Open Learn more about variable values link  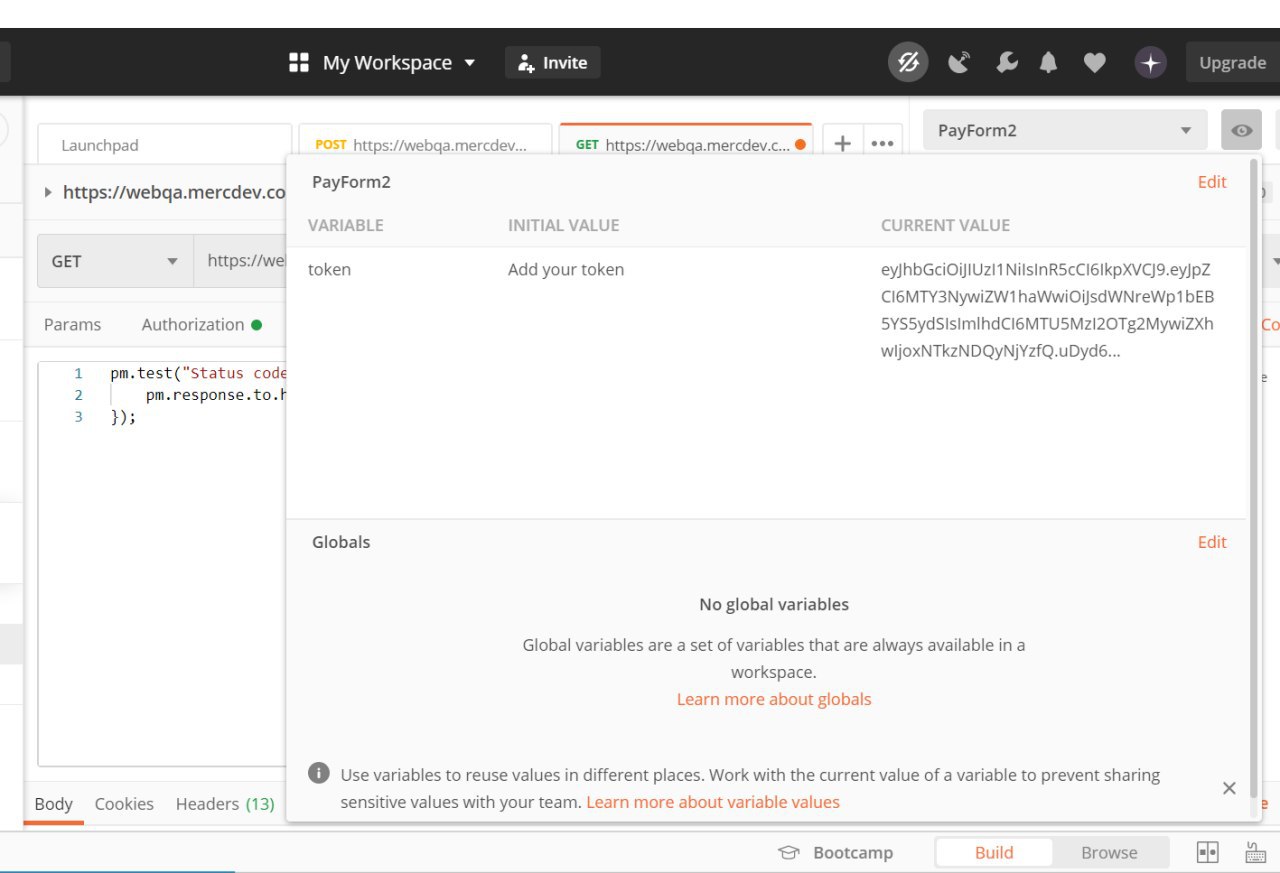[x=713, y=802]
